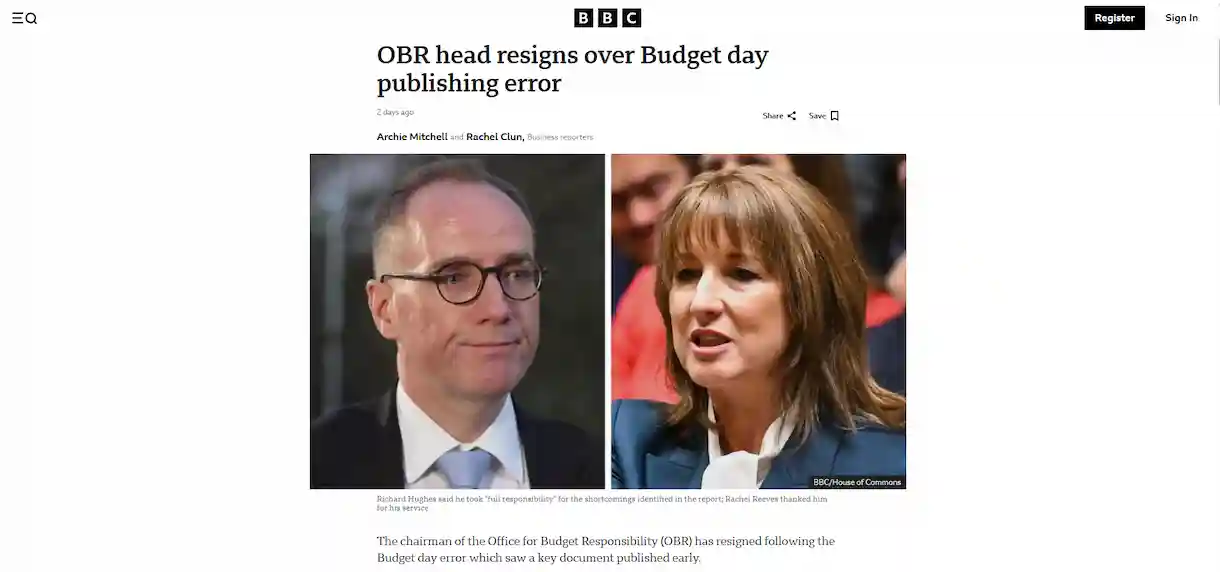
Task: Open Rachel Clun's author page
Action: (494, 137)
